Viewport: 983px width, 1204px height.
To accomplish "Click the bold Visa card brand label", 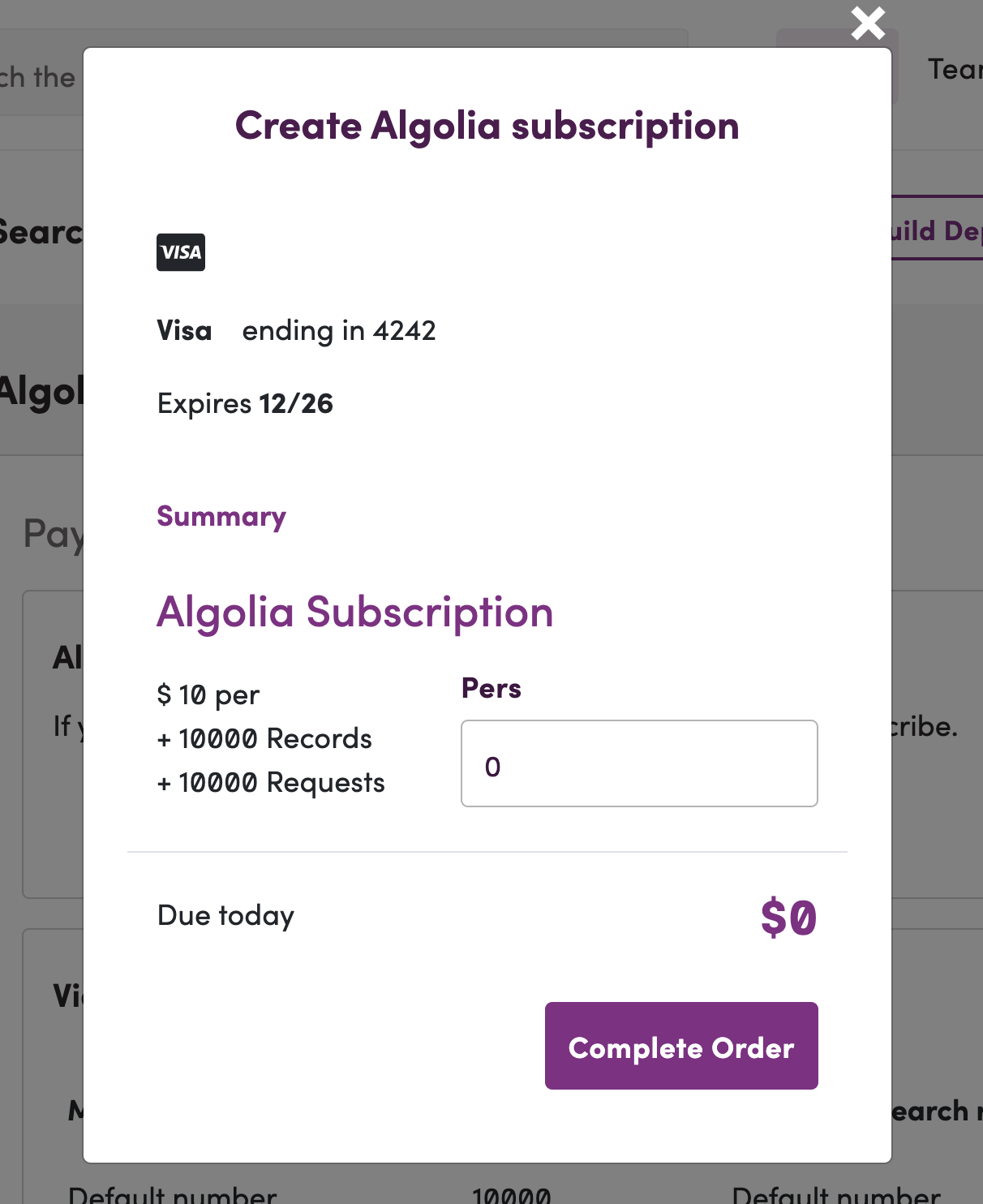I will point(184,331).
